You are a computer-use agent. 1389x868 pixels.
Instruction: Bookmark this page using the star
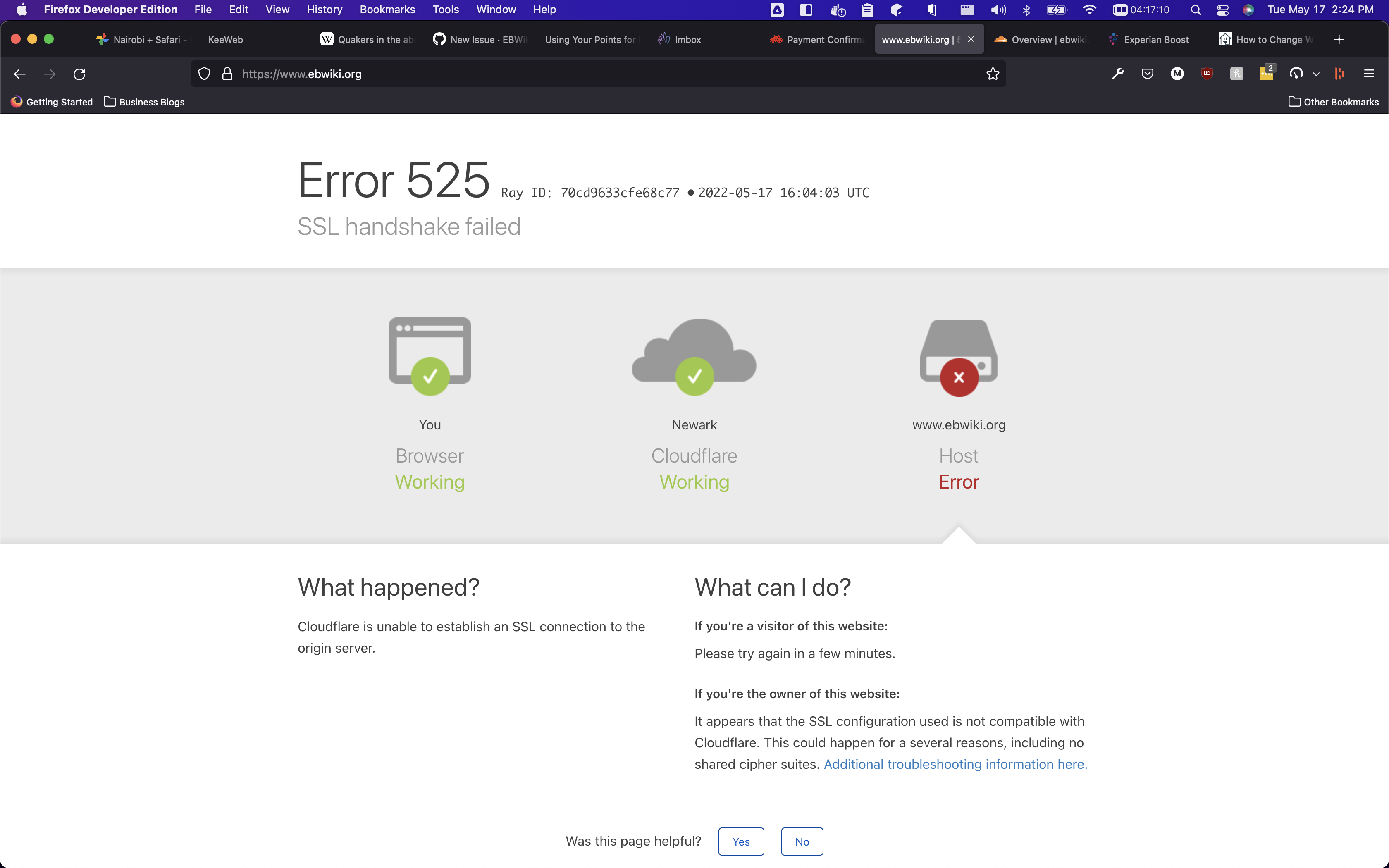[993, 74]
